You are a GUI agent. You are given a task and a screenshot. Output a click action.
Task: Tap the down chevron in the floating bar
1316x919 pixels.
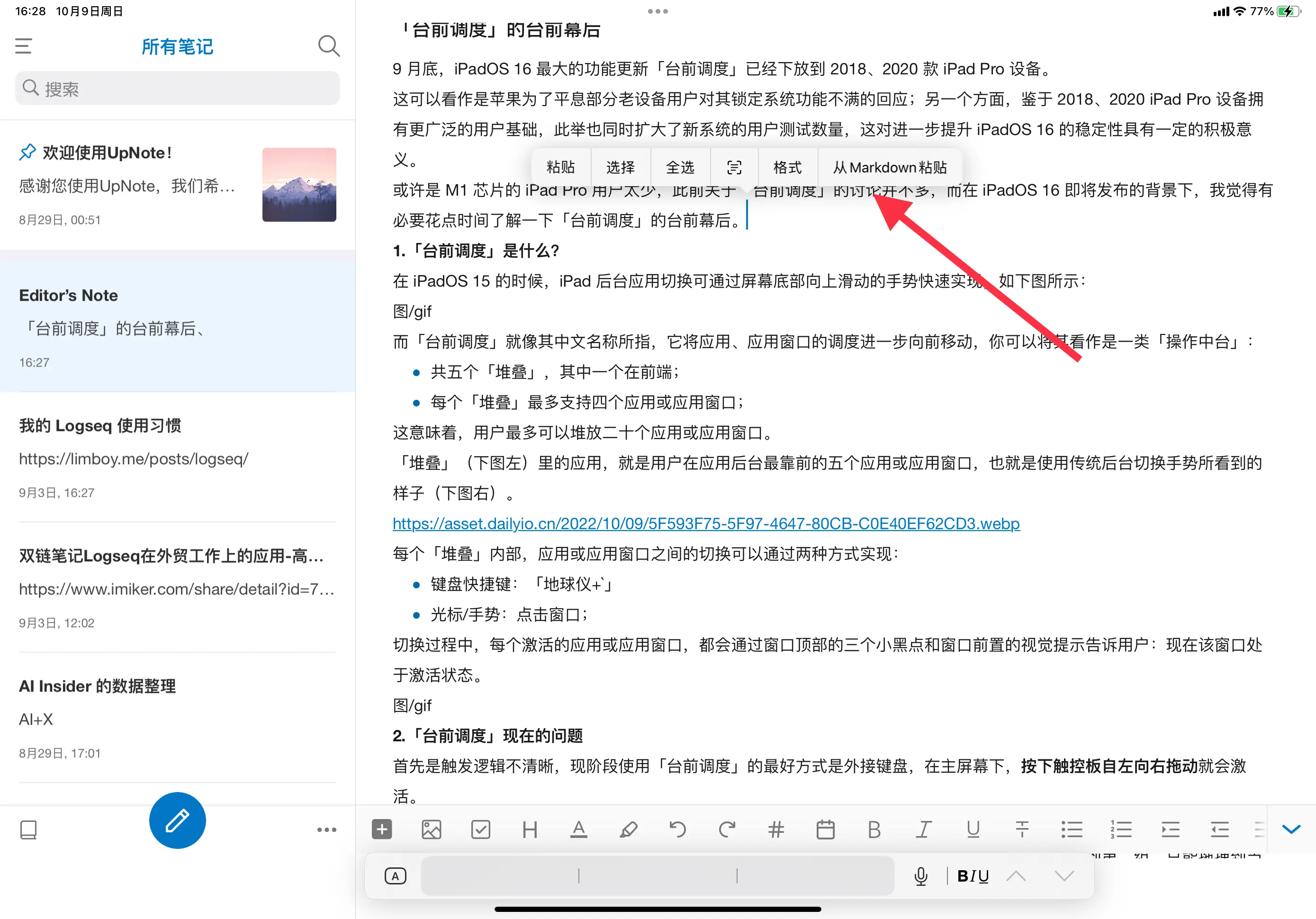point(1064,875)
